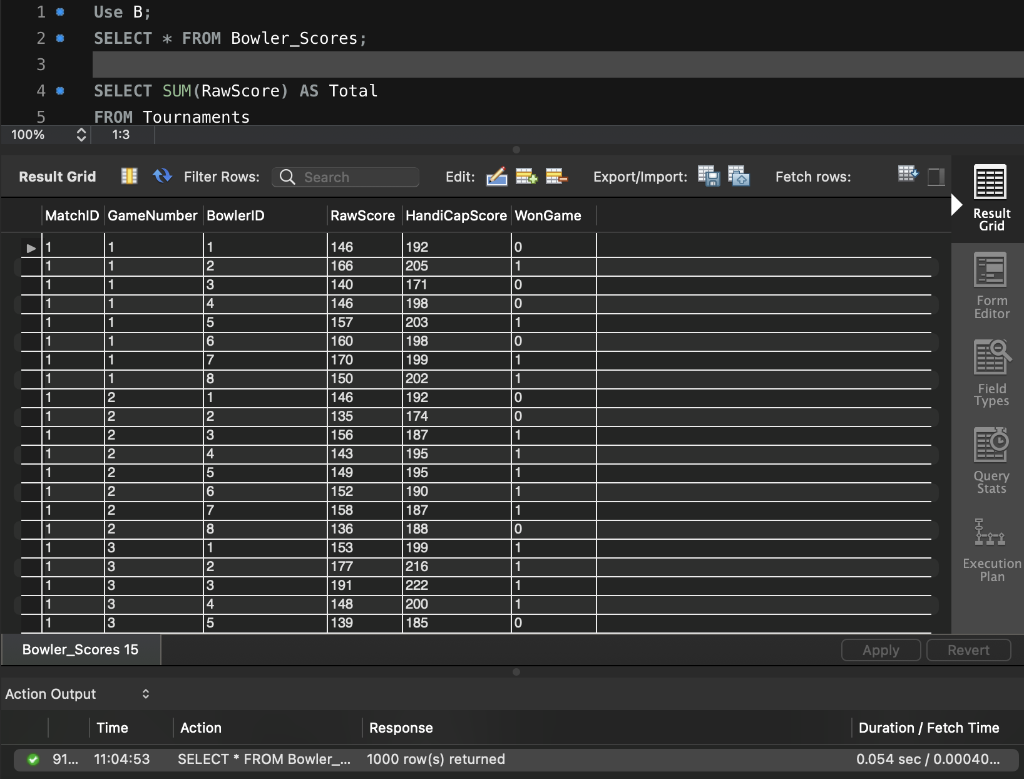Click the insert new row icon
Viewport: 1024px width, 779px height.
[x=527, y=177]
